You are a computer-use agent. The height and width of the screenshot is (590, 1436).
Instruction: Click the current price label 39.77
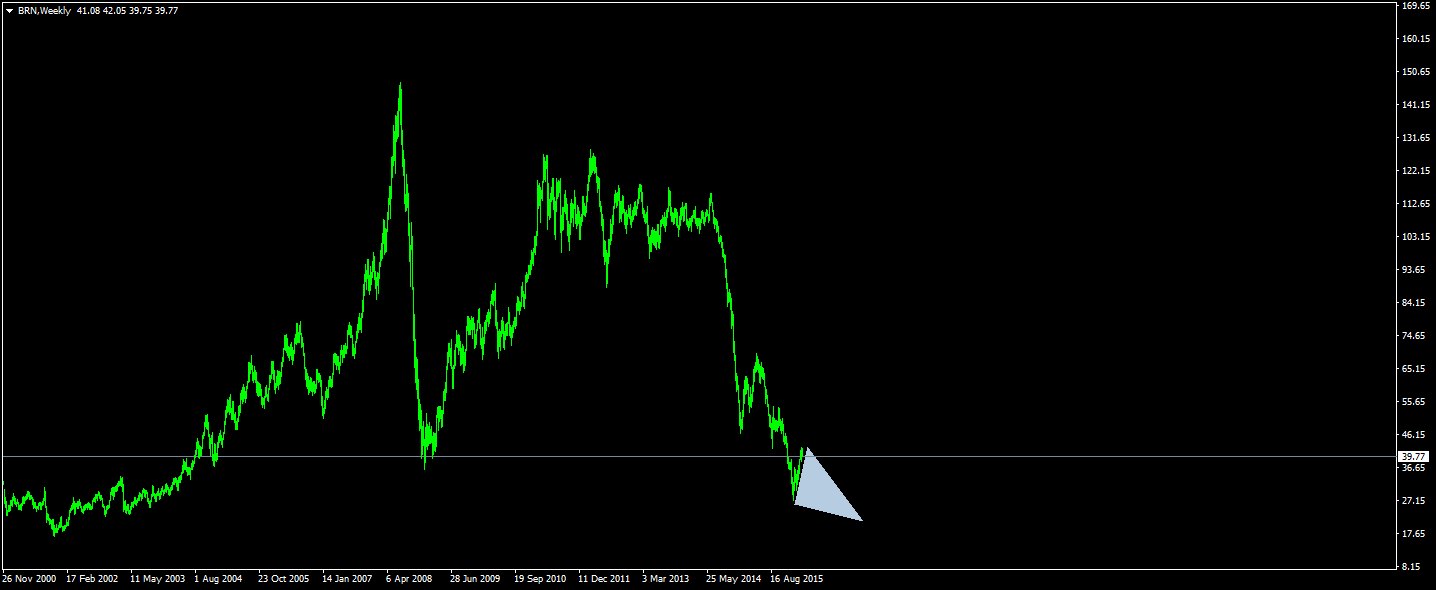pyautogui.click(x=1414, y=456)
